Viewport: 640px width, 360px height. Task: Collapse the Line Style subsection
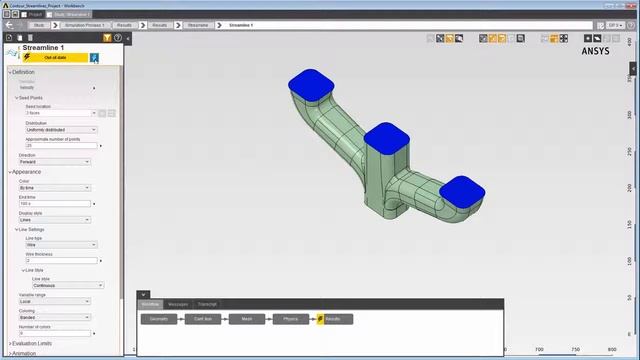(23, 270)
